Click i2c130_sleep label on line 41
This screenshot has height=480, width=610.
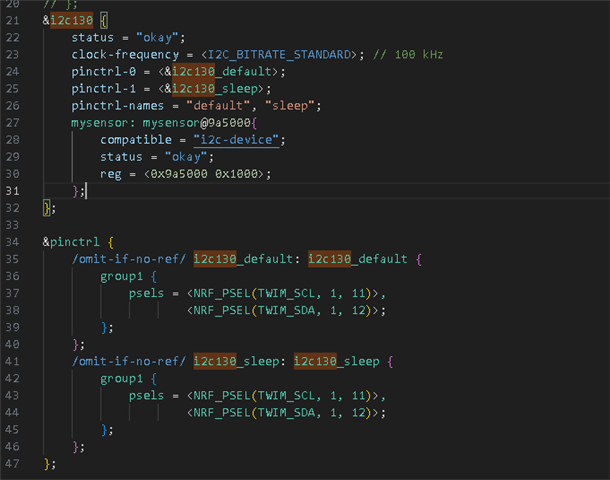(x=236, y=361)
